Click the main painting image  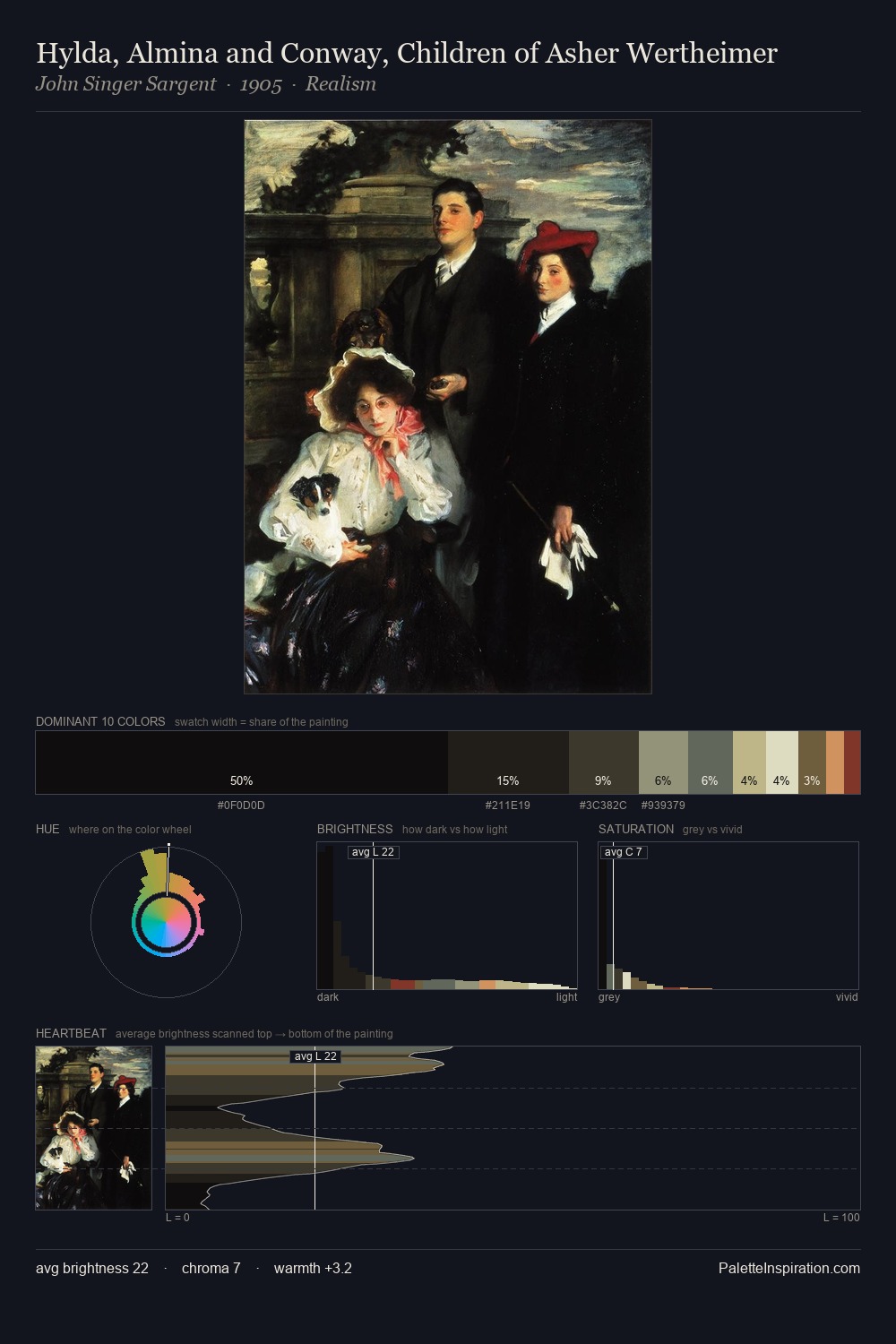click(448, 407)
